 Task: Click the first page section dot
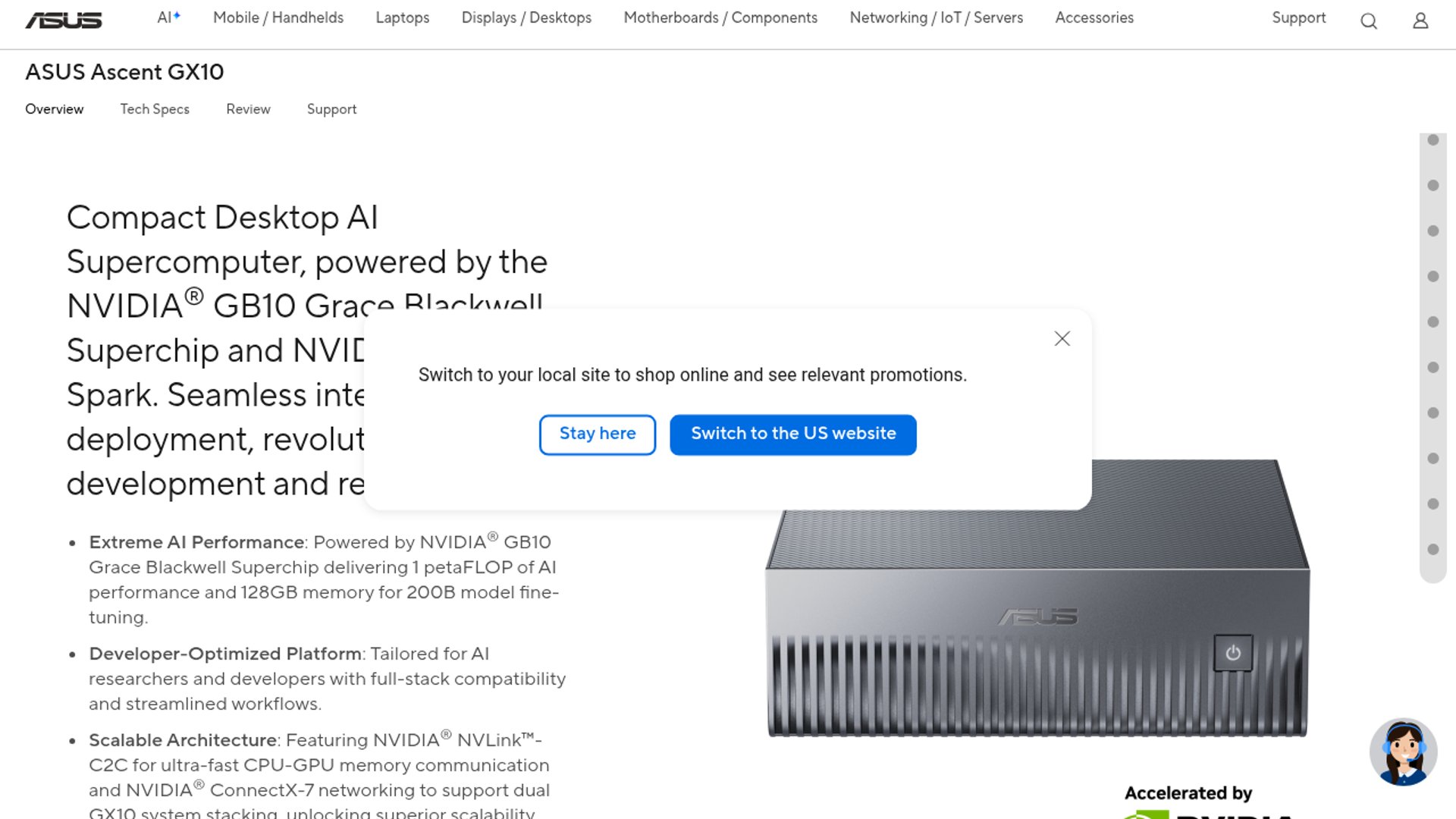pyautogui.click(x=1433, y=140)
